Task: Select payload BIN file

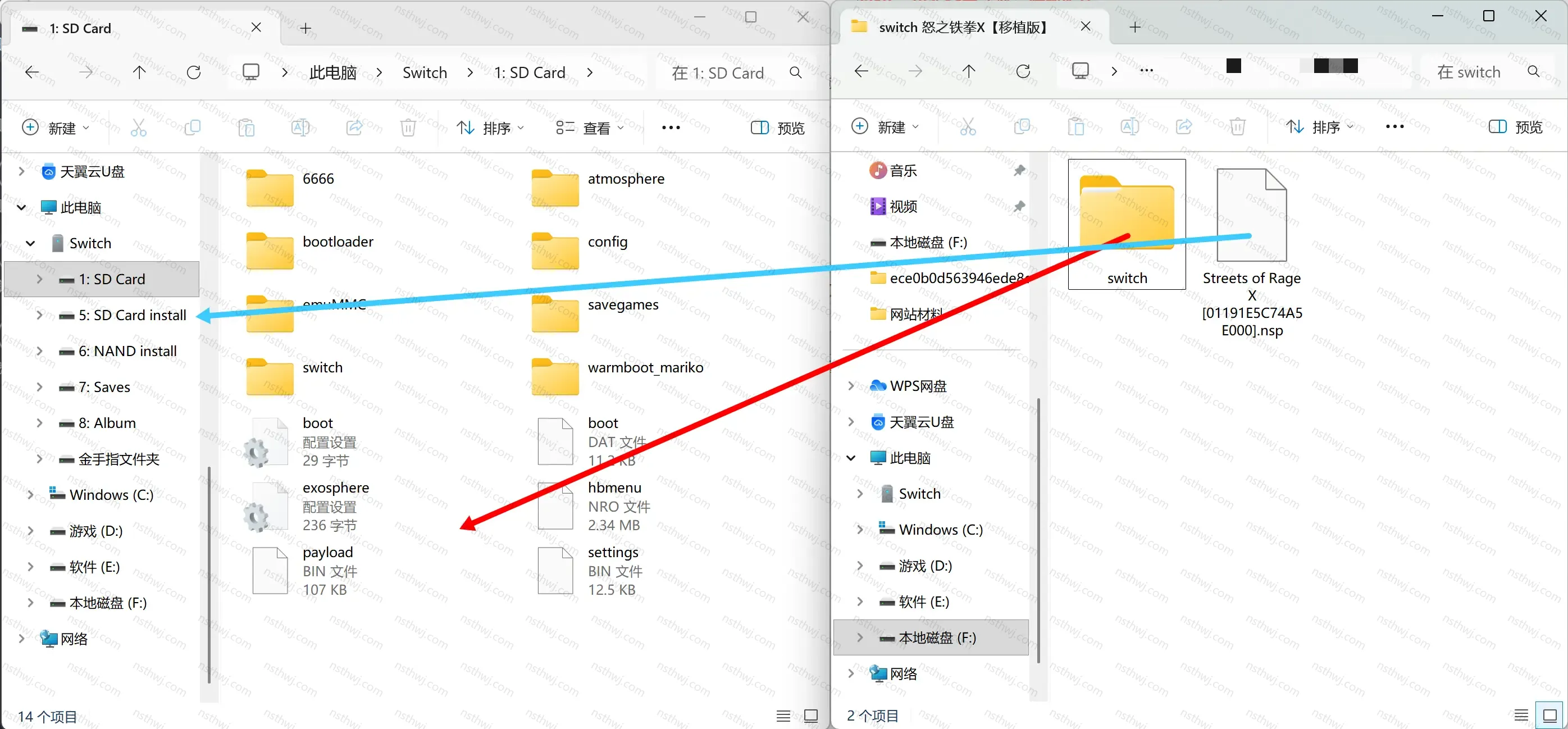Action: (306, 570)
